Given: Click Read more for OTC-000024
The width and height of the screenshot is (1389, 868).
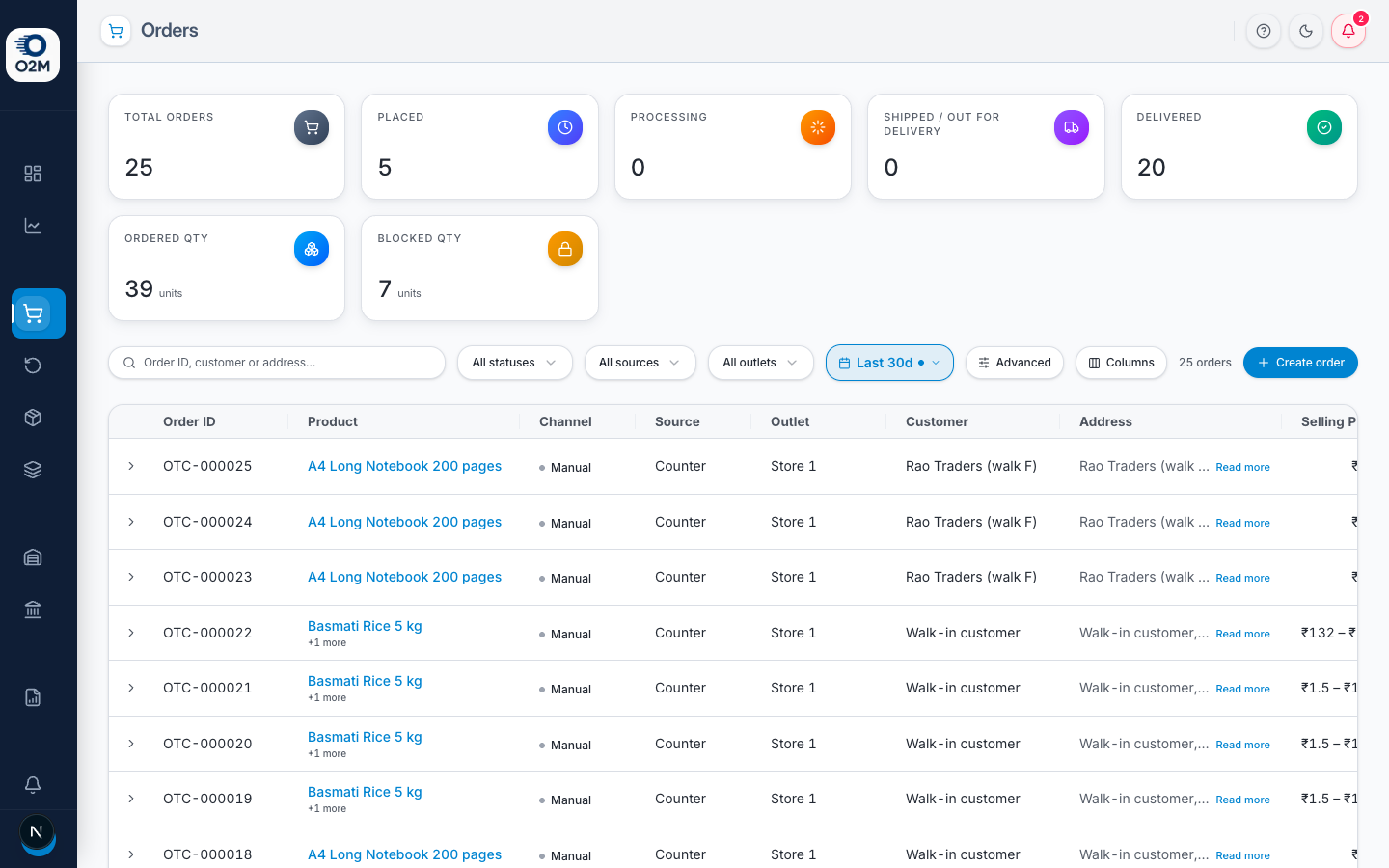Looking at the screenshot, I should coord(1242,523).
